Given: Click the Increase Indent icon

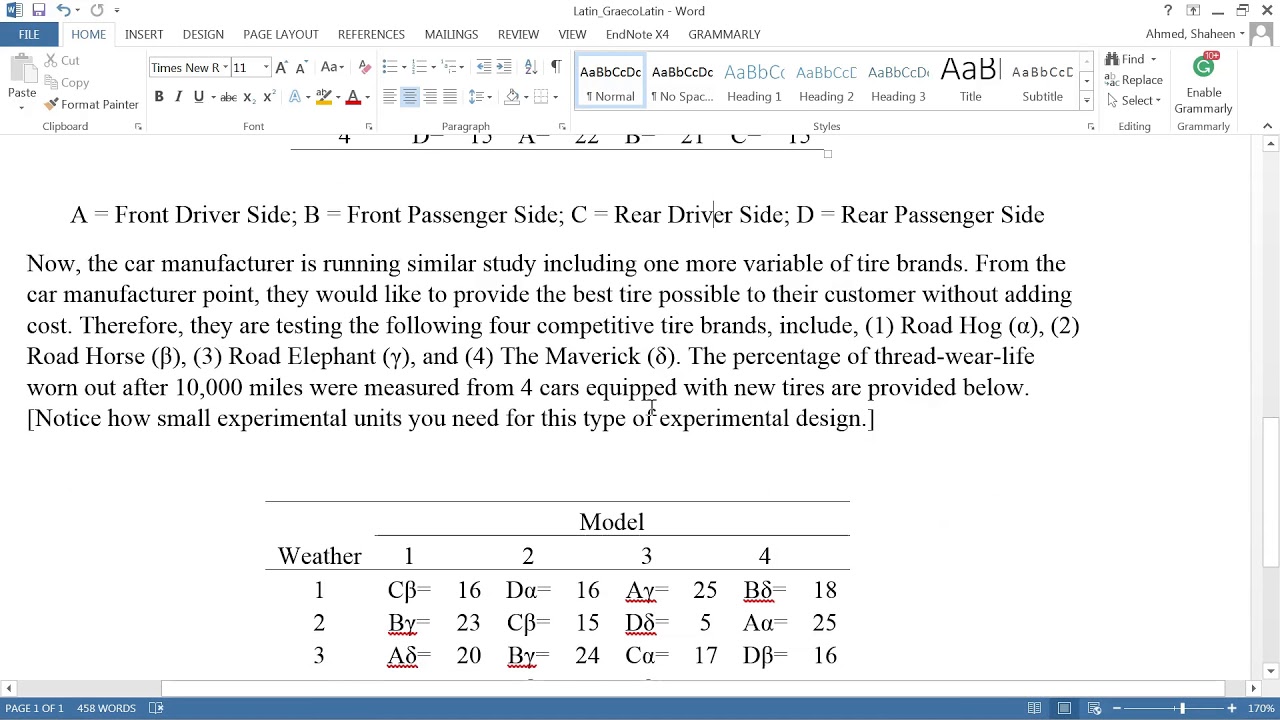Looking at the screenshot, I should (x=504, y=67).
